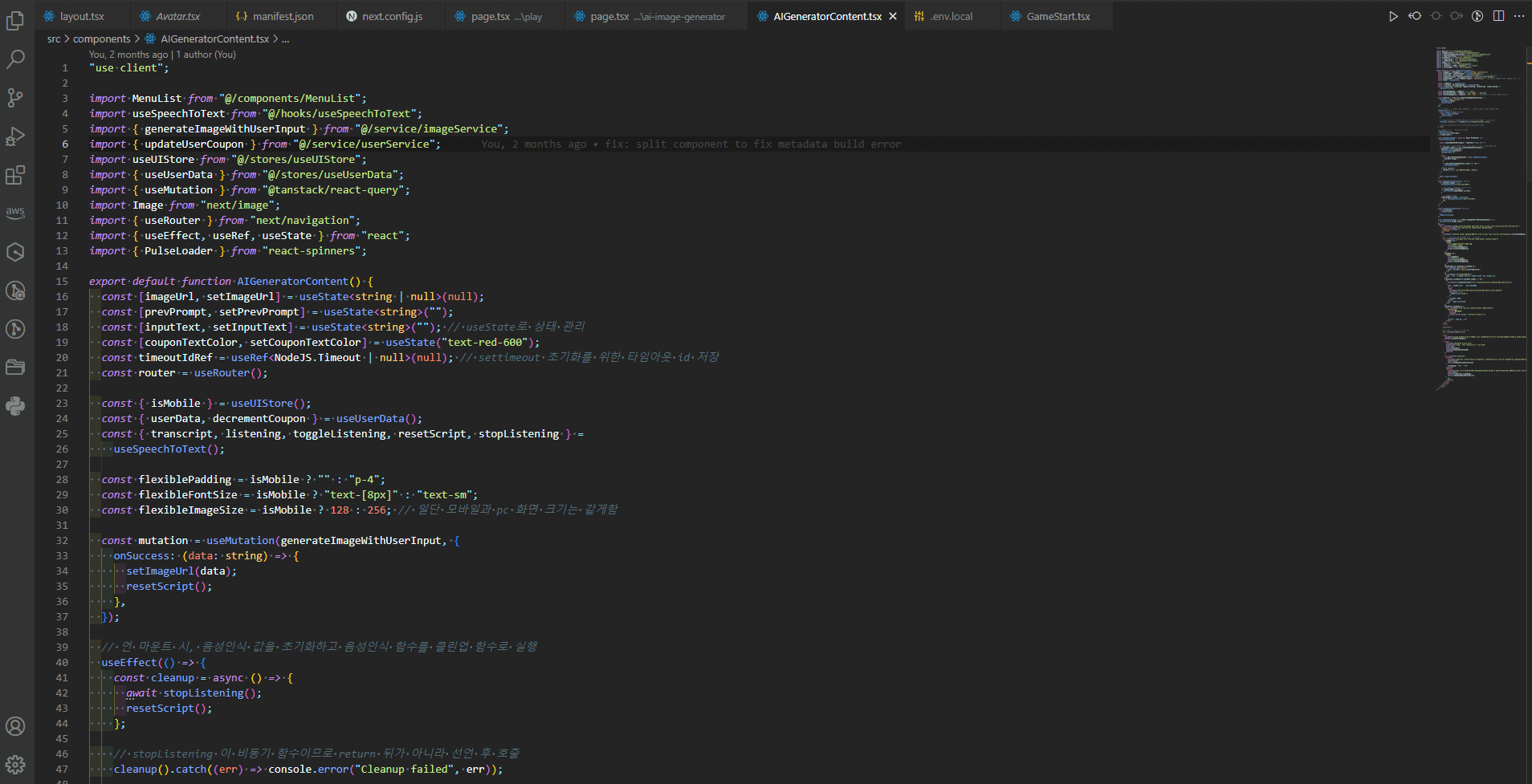The width and height of the screenshot is (1532, 784).
Task: Open the Manage settings gear
Action: 16,764
